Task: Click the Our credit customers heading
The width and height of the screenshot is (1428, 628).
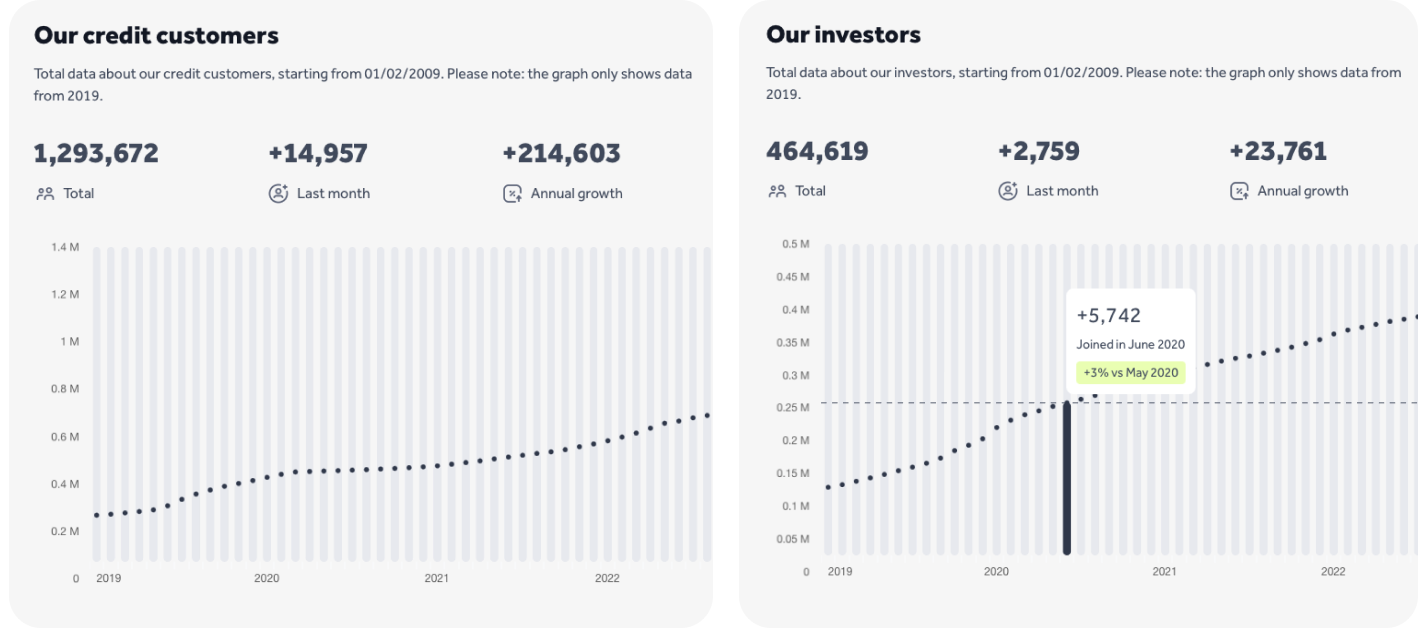Action: pos(156,36)
